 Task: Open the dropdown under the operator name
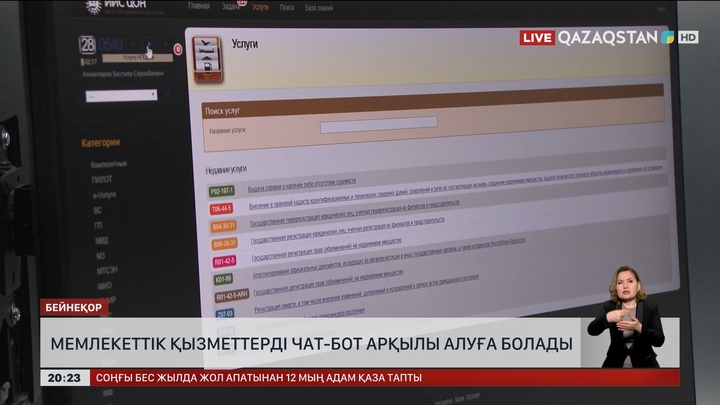[x=121, y=96]
